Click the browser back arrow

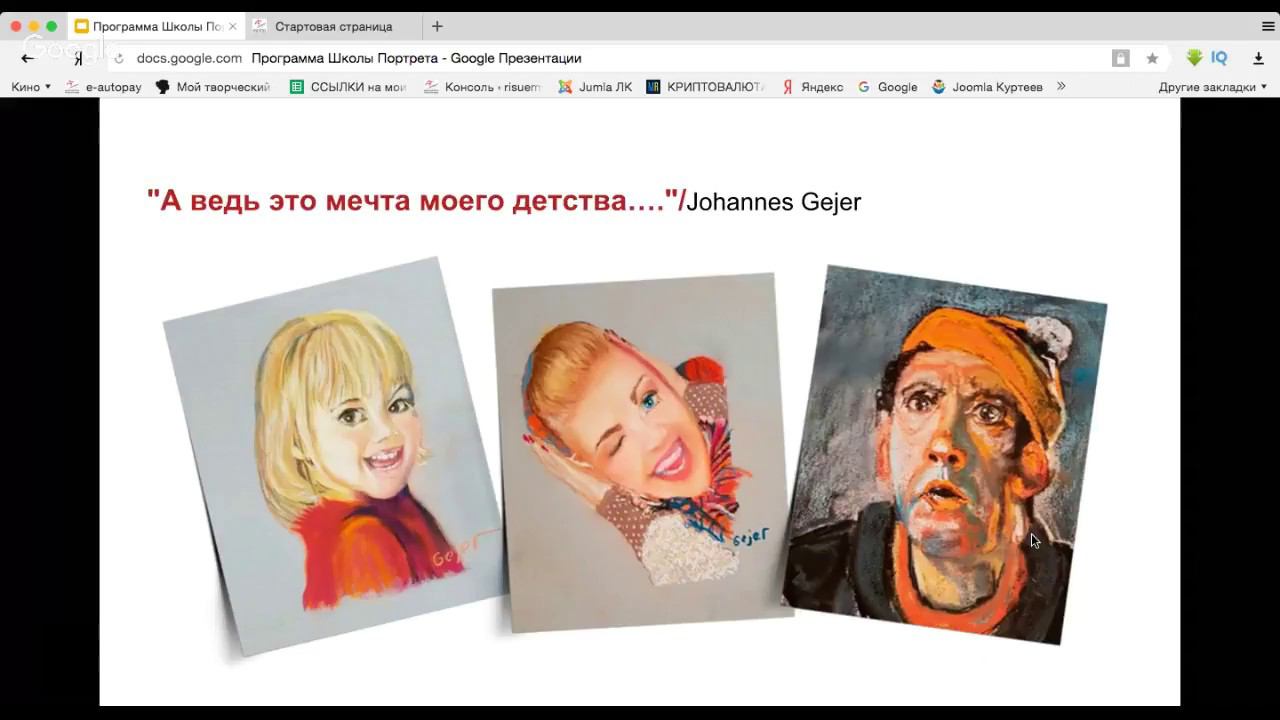pyautogui.click(x=27, y=58)
